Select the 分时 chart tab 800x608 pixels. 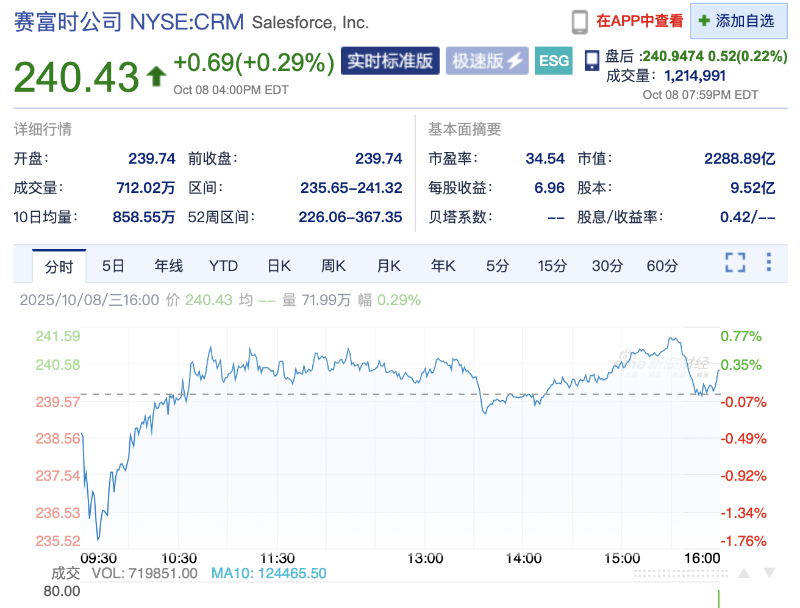coord(59,266)
